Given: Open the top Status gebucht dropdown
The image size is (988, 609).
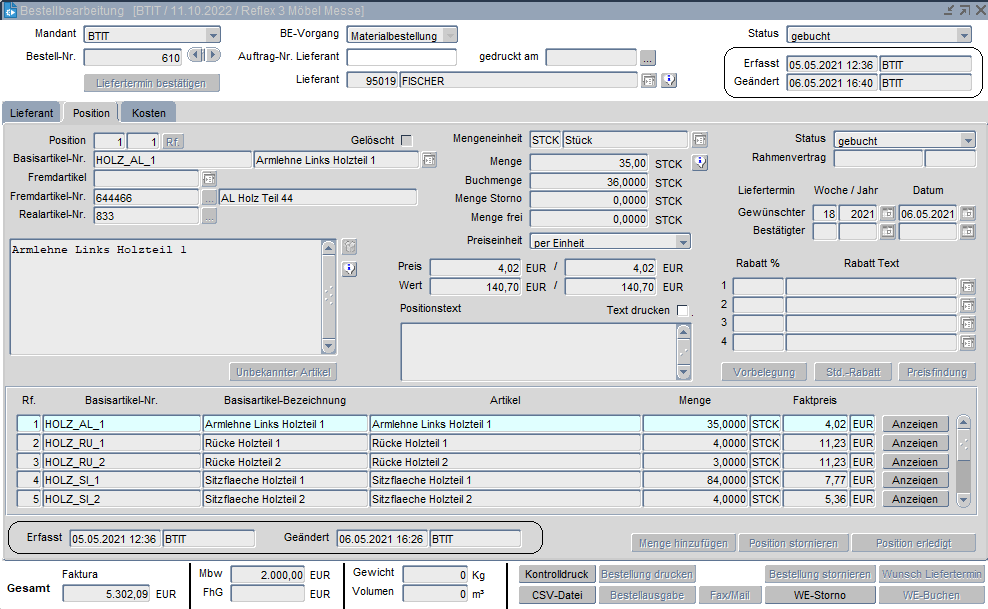Looking at the screenshot, I should click(x=963, y=35).
